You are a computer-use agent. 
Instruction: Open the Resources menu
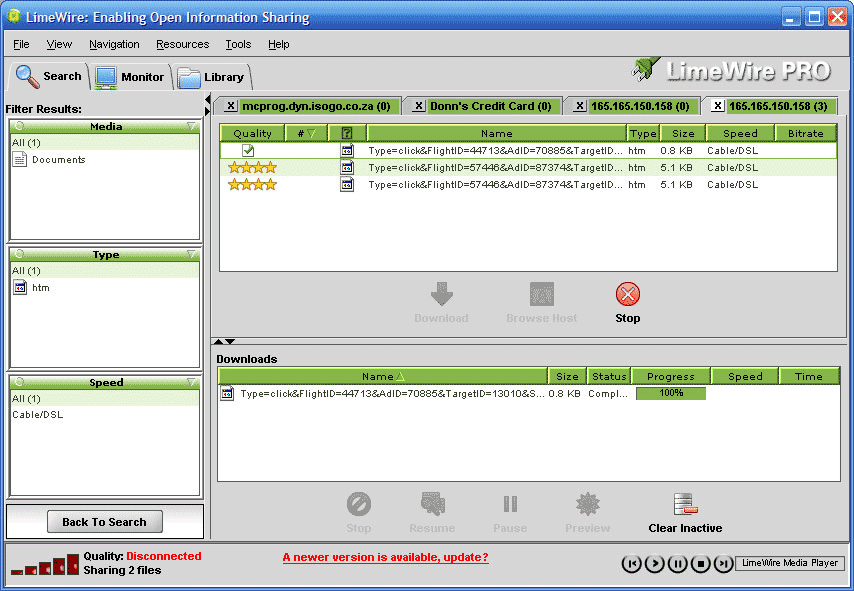[182, 44]
